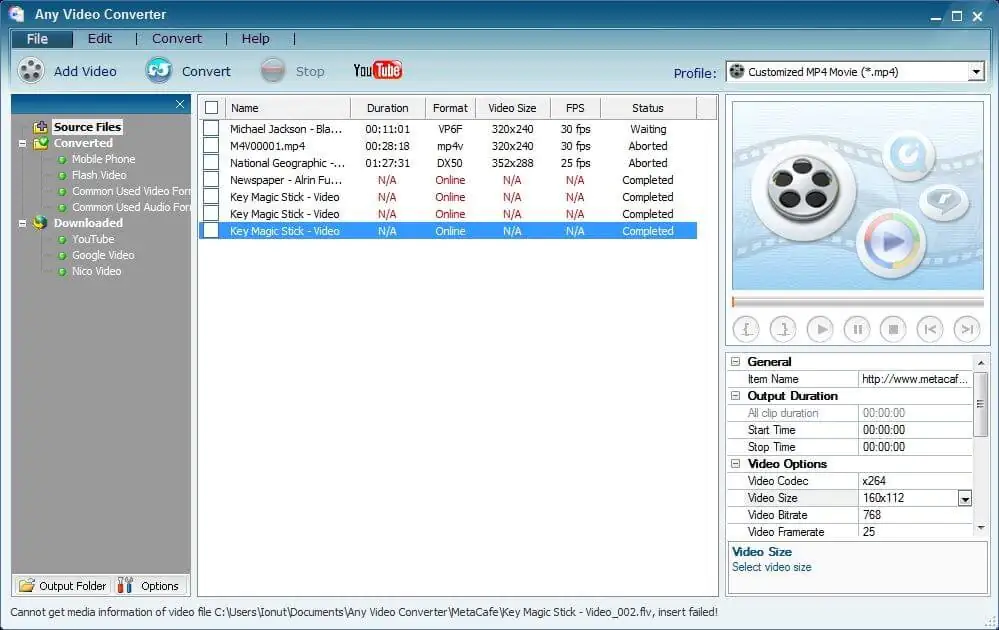Open the YouTube logo button

[x=377, y=70]
